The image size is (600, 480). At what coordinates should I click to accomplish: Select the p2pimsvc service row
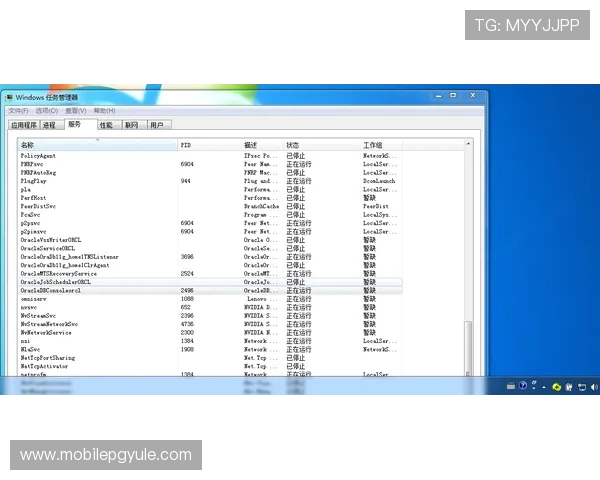[210, 232]
